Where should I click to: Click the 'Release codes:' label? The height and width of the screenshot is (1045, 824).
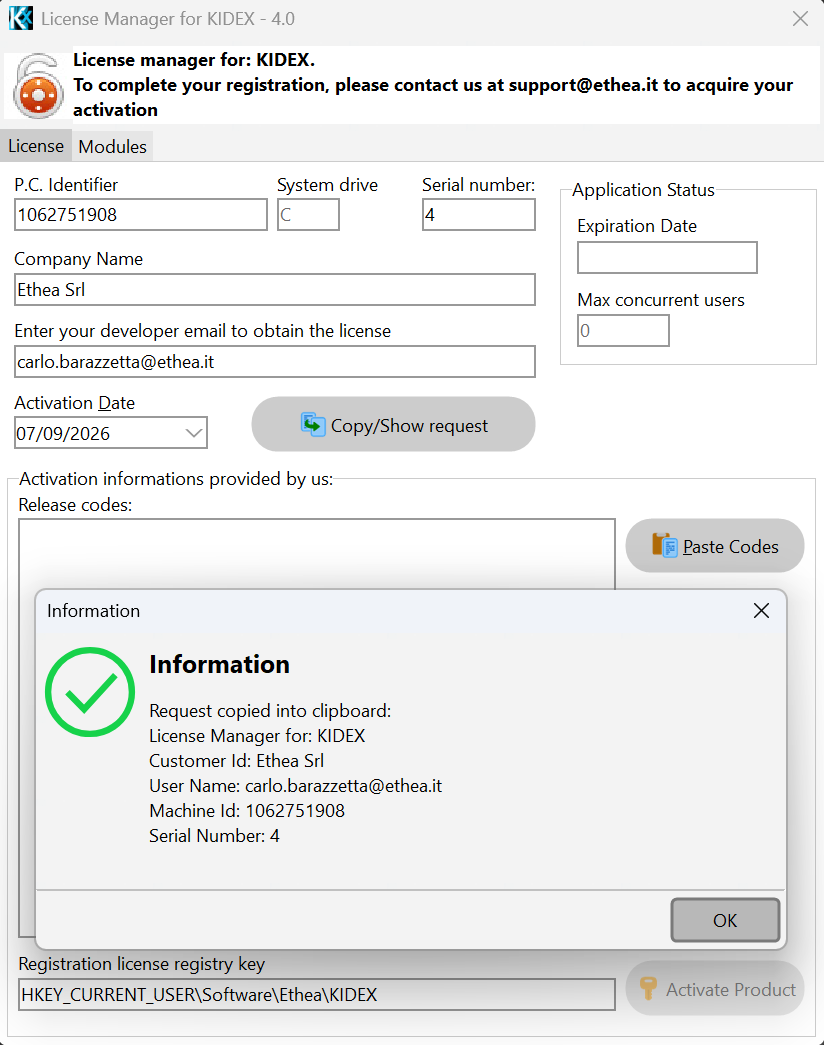point(75,505)
